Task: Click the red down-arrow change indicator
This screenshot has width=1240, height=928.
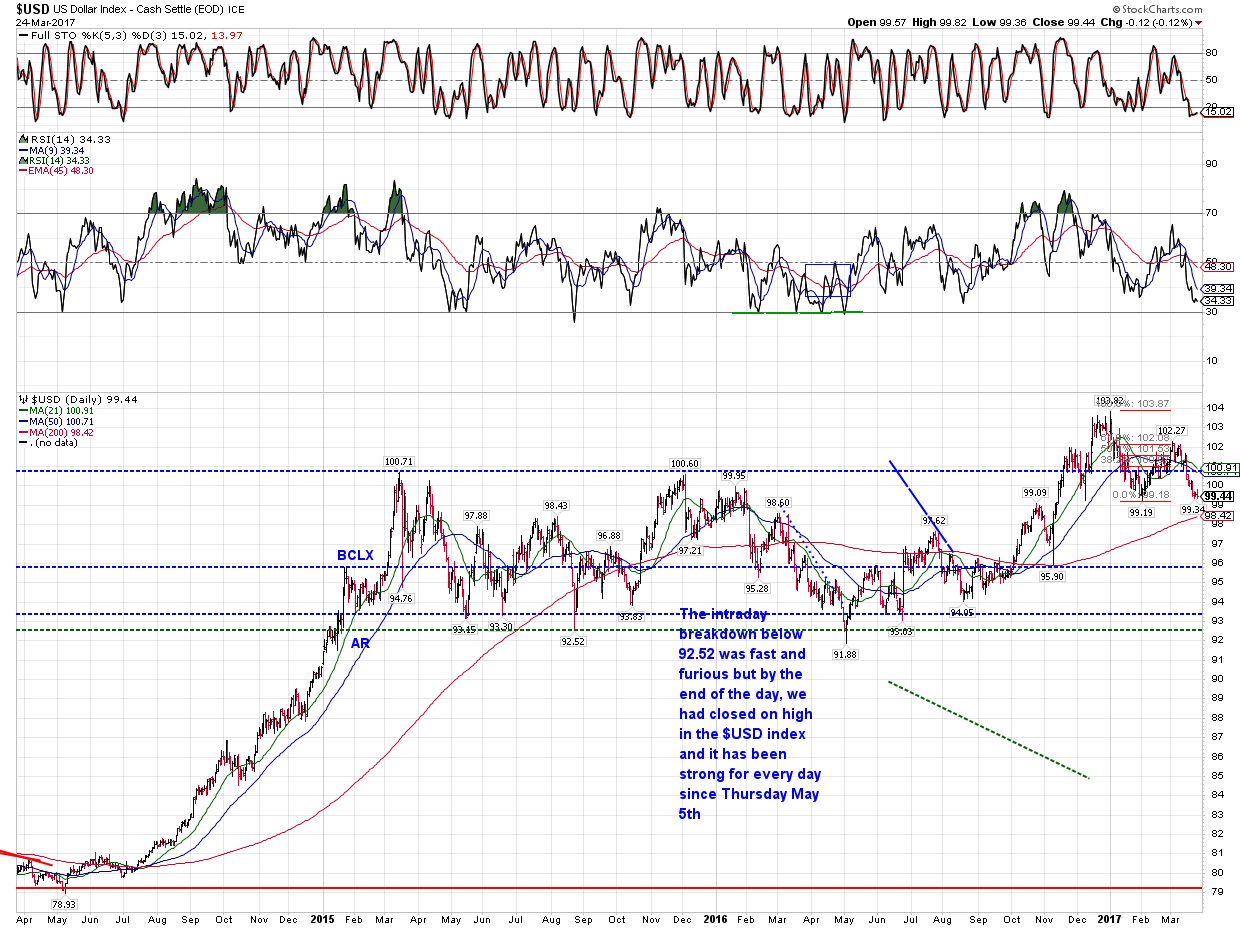Action: pos(1198,22)
